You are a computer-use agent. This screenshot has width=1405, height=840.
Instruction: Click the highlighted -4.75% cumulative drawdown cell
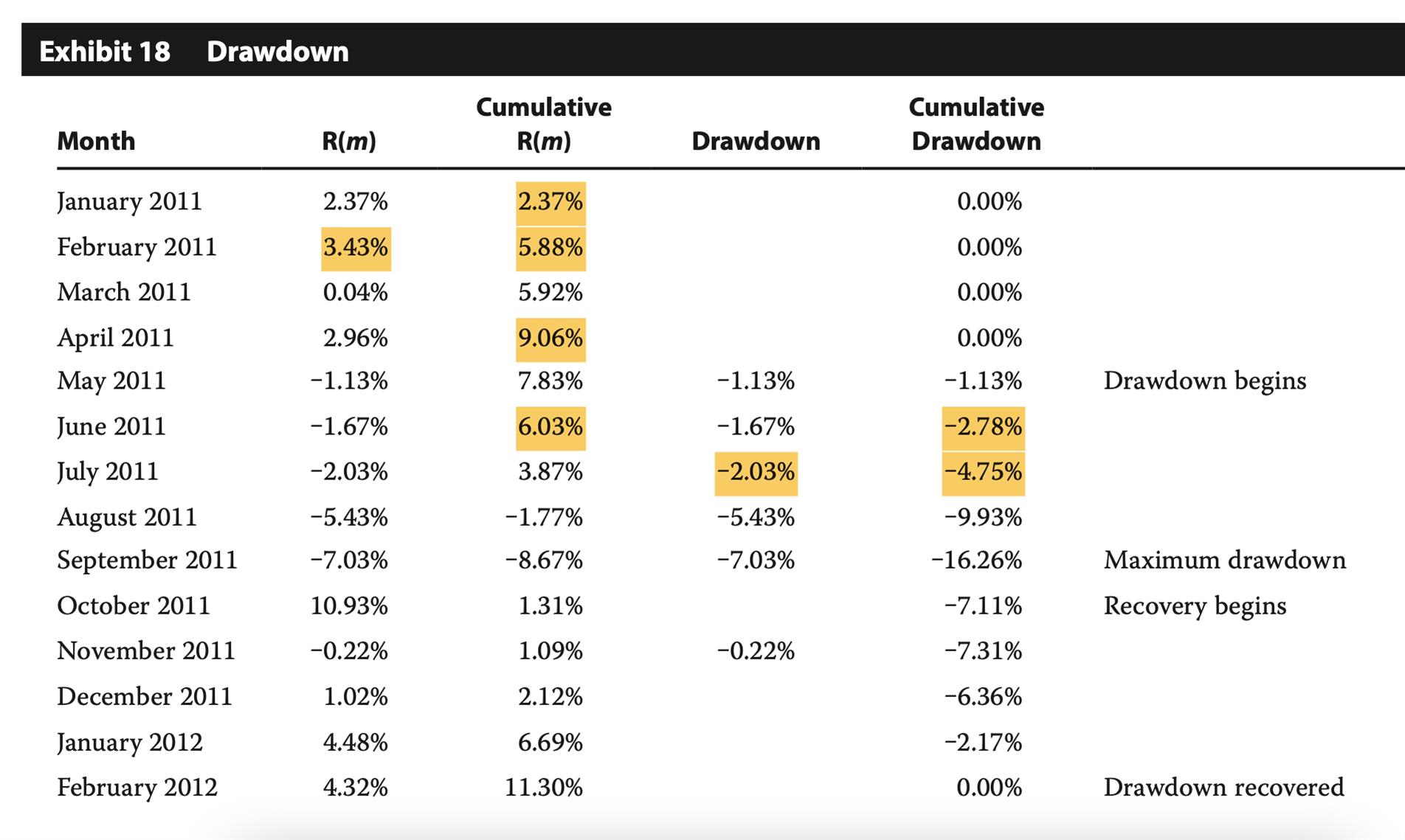[x=983, y=472]
